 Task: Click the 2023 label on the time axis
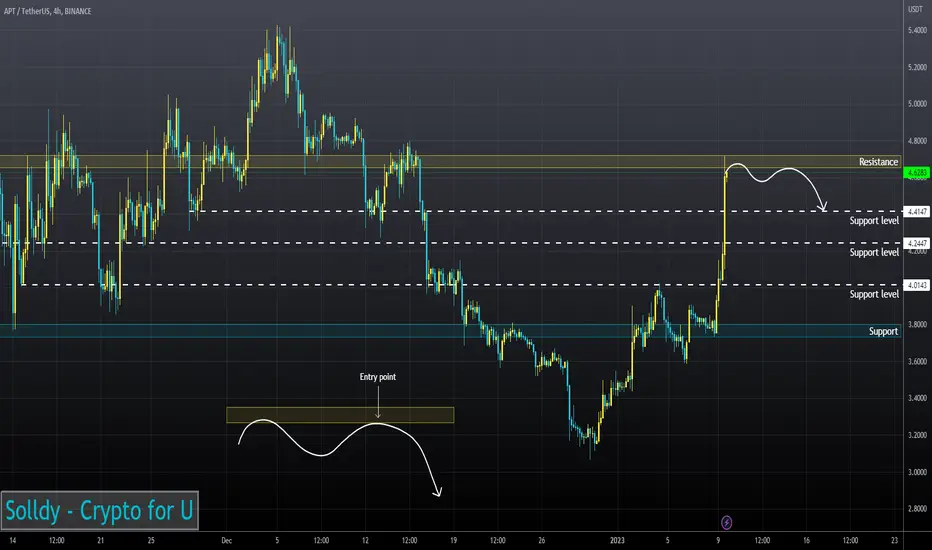[617, 540]
